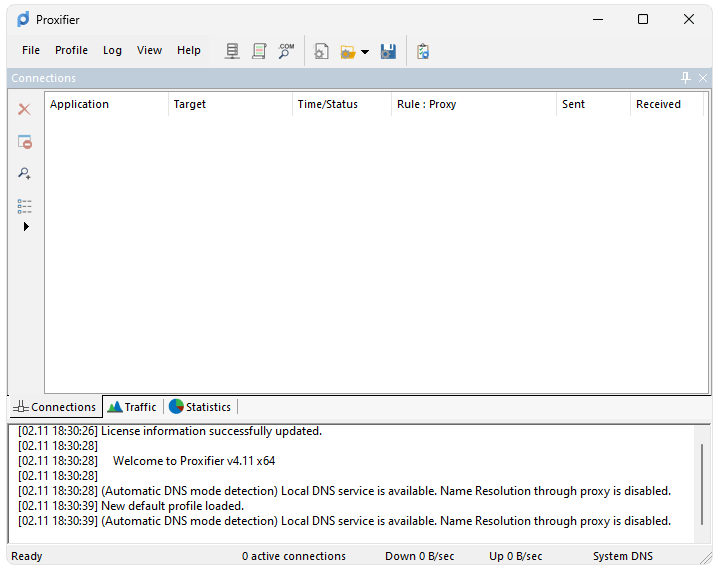Viewport: 720px width, 570px height.
Task: Click the log pane vertical scrollbar
Action: 702,484
